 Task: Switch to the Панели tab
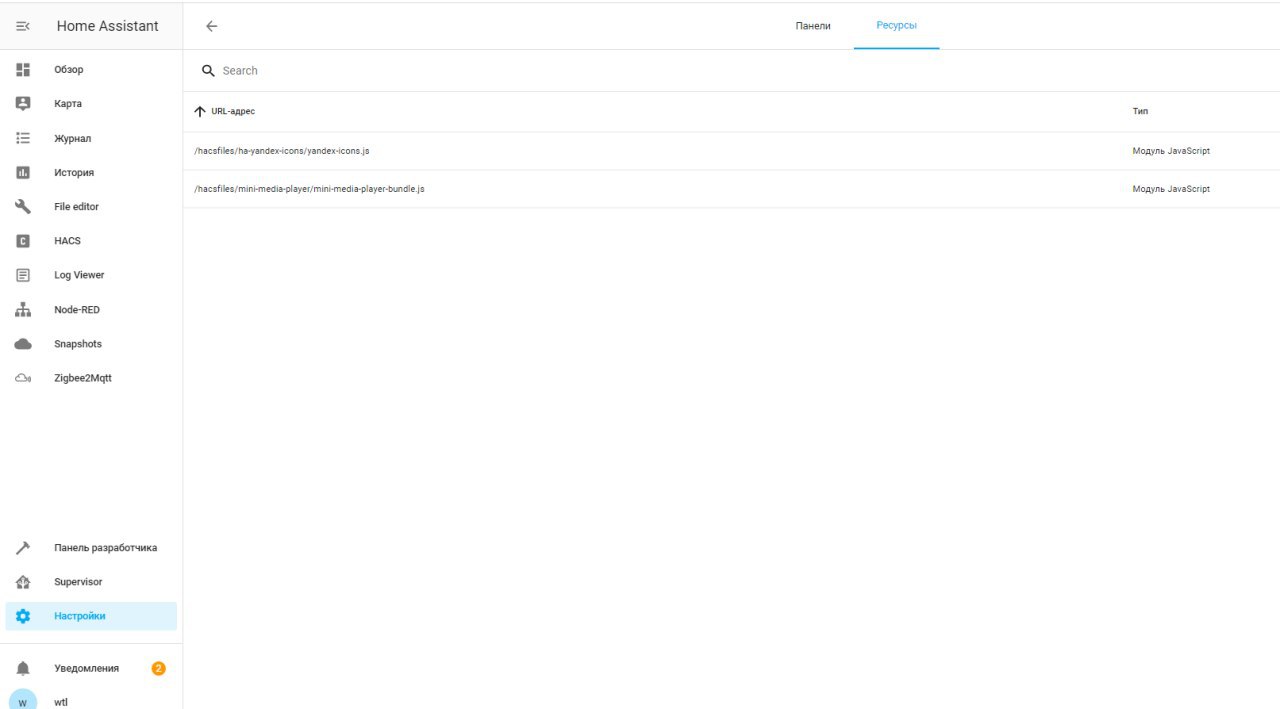tap(813, 26)
